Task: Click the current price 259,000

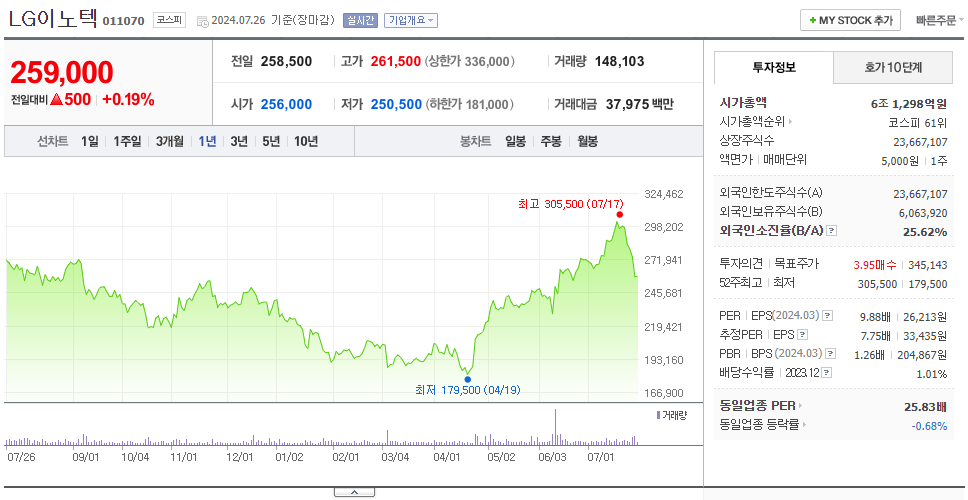Action: 62,72
